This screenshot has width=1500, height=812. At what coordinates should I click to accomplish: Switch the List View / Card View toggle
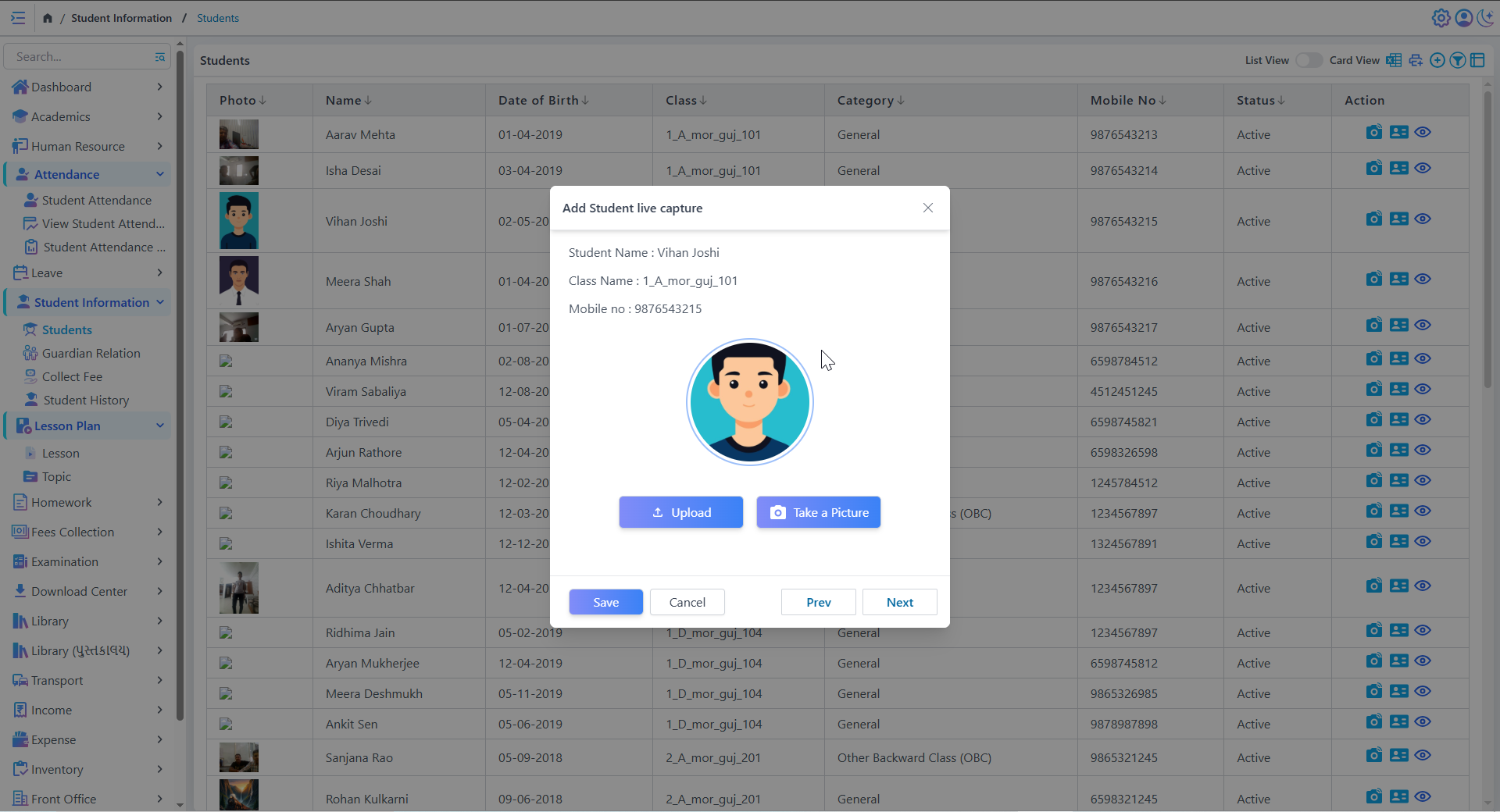pyautogui.click(x=1309, y=60)
